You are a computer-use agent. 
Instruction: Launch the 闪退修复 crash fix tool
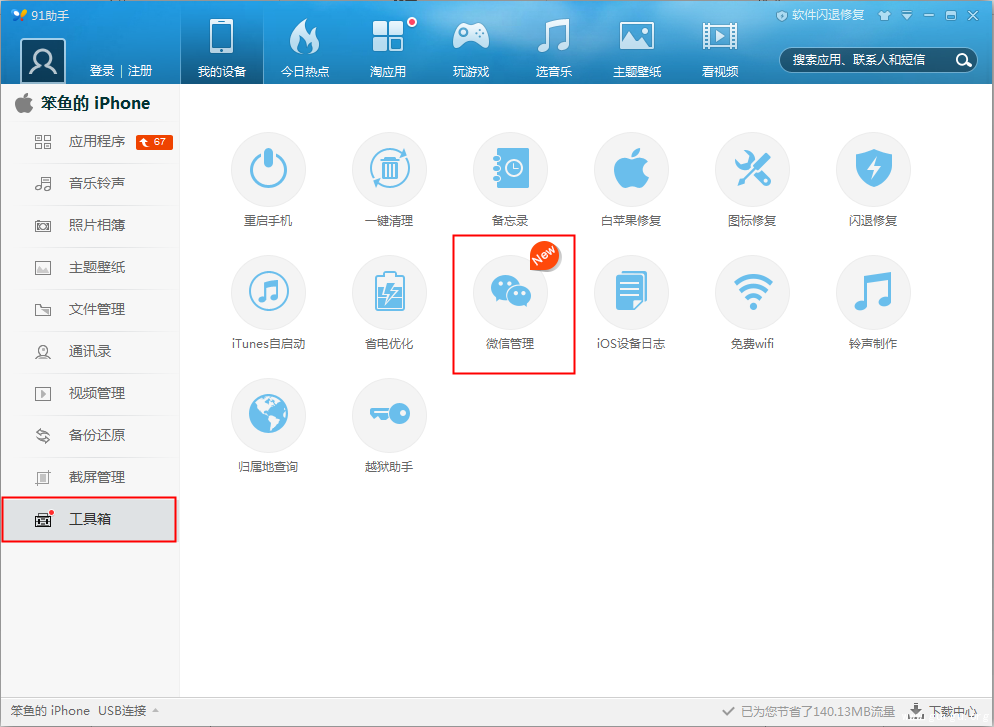(x=874, y=169)
